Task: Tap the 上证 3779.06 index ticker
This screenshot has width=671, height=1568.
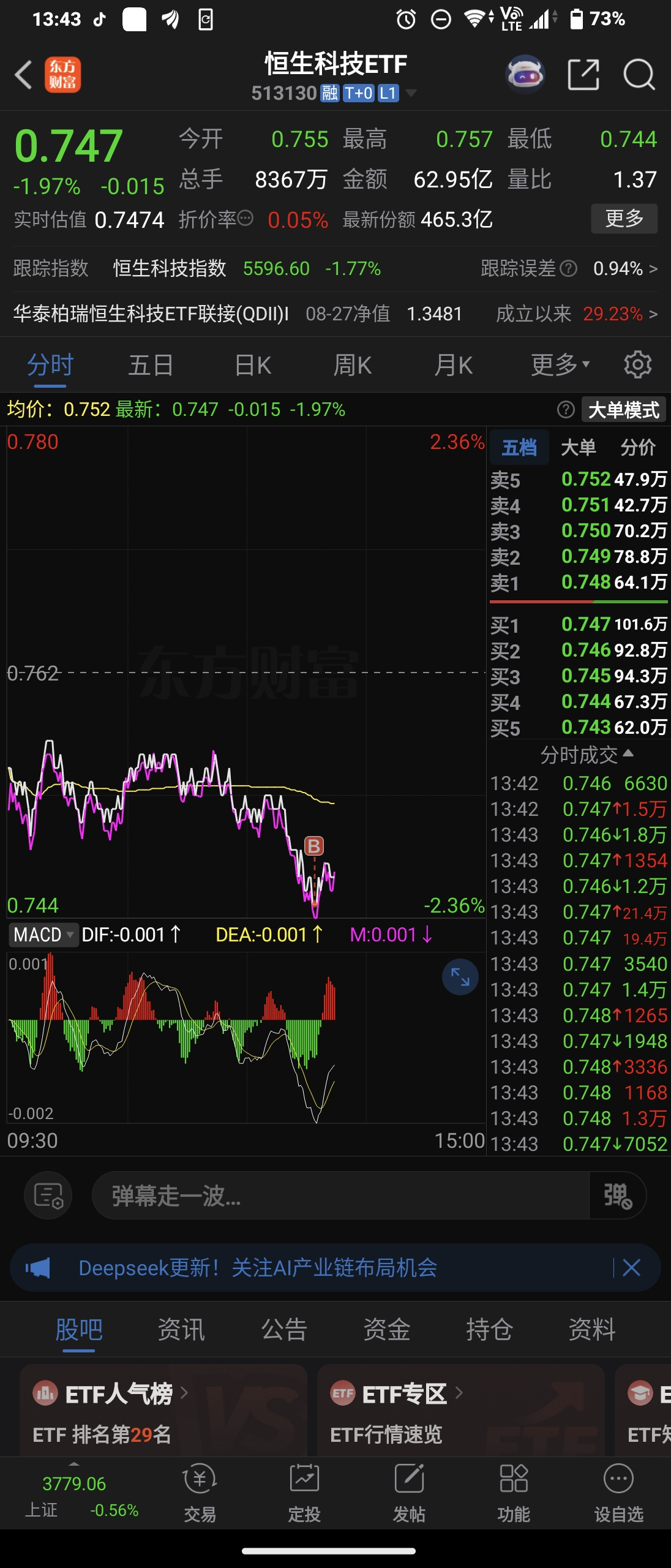Action: 81,1494
